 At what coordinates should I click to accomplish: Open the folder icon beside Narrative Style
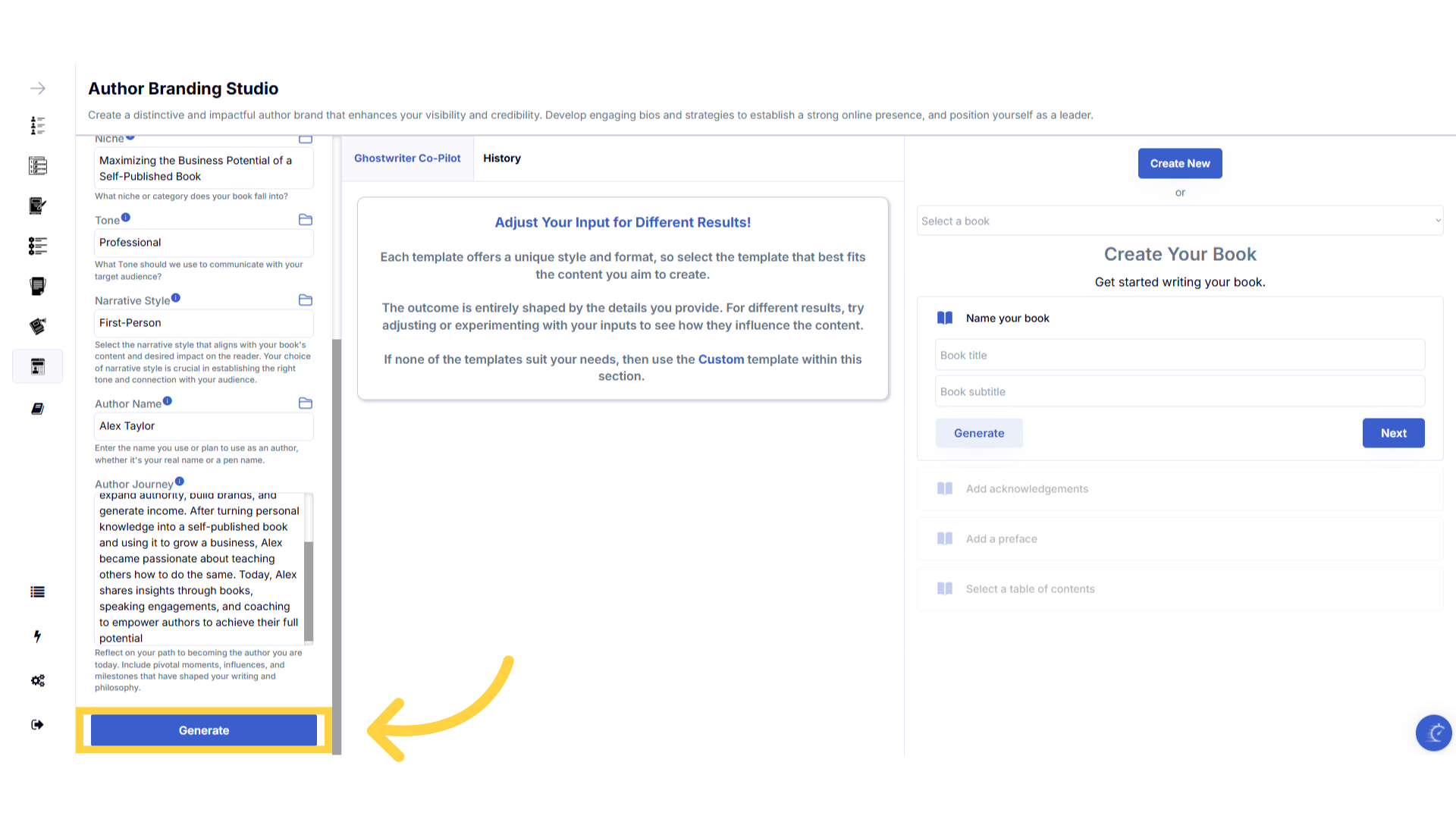(x=306, y=300)
